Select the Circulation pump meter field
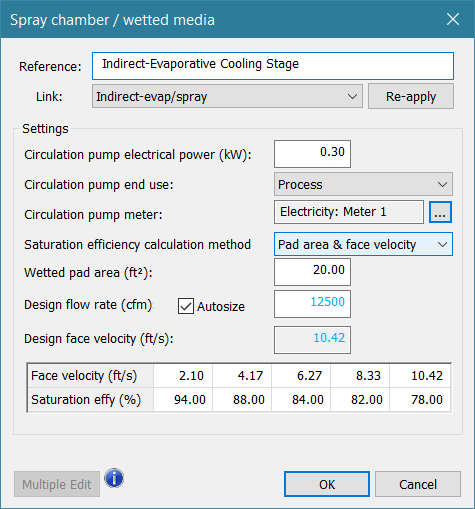Screen dimensions: 475x509 coord(349,212)
